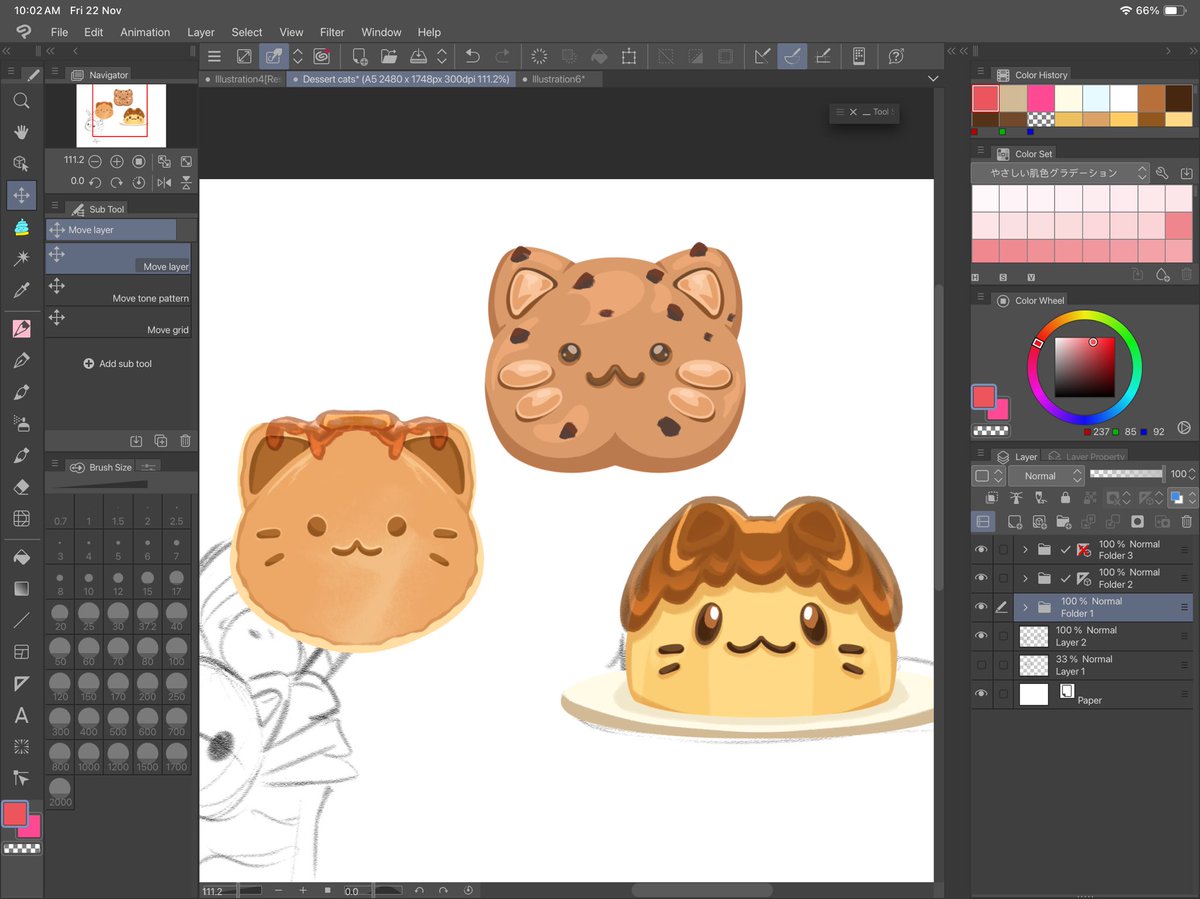1200x899 pixels.
Task: Click the Lock layer icon in the Layer palette
Action: coord(1064,498)
